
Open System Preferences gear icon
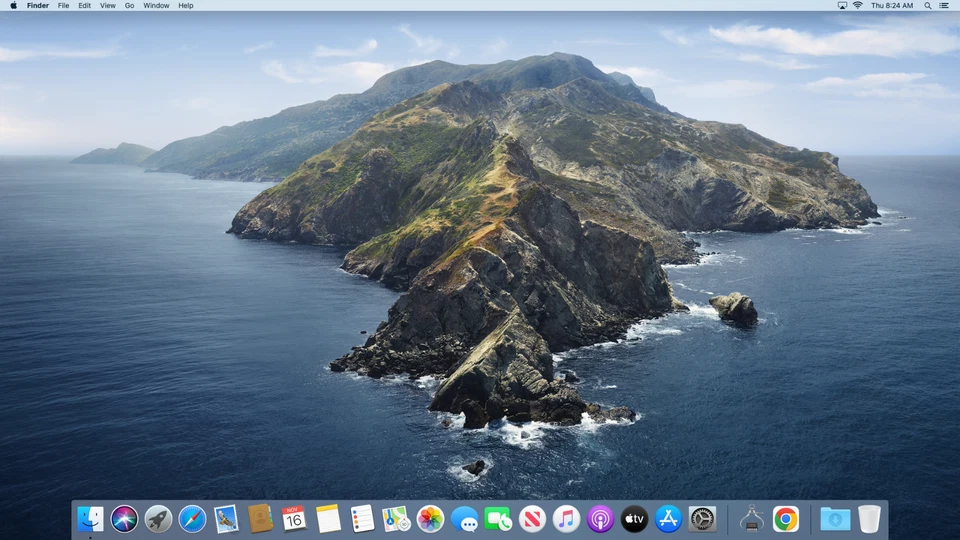click(x=702, y=518)
